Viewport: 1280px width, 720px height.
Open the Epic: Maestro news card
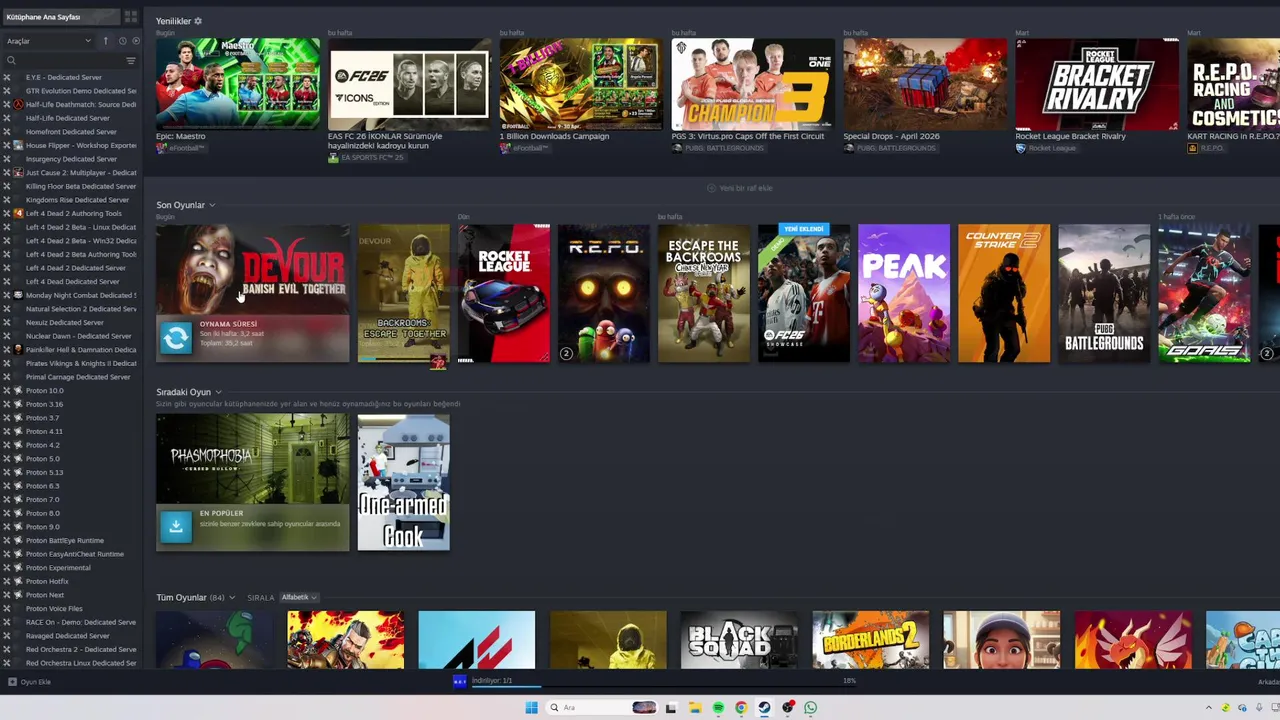click(238, 95)
